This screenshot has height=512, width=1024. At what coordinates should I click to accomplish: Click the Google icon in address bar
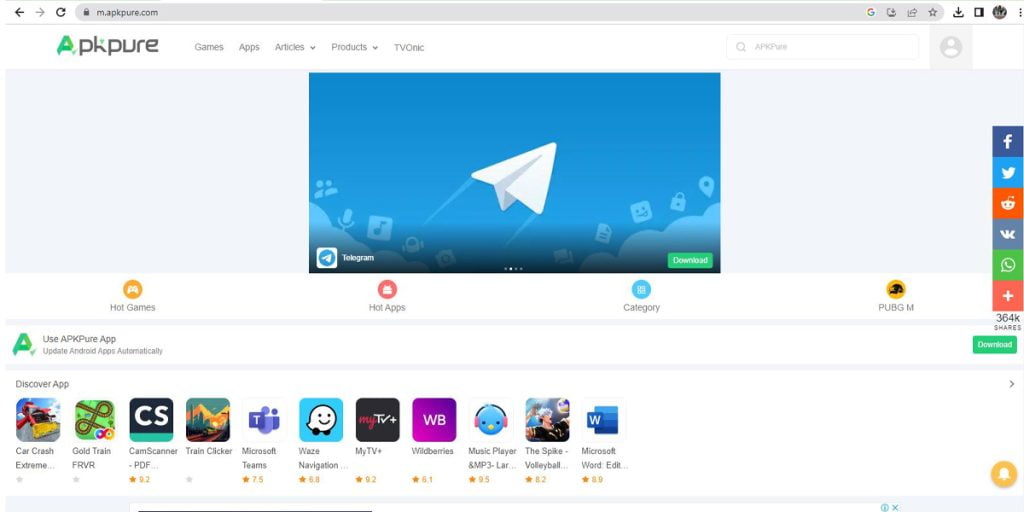point(871,12)
